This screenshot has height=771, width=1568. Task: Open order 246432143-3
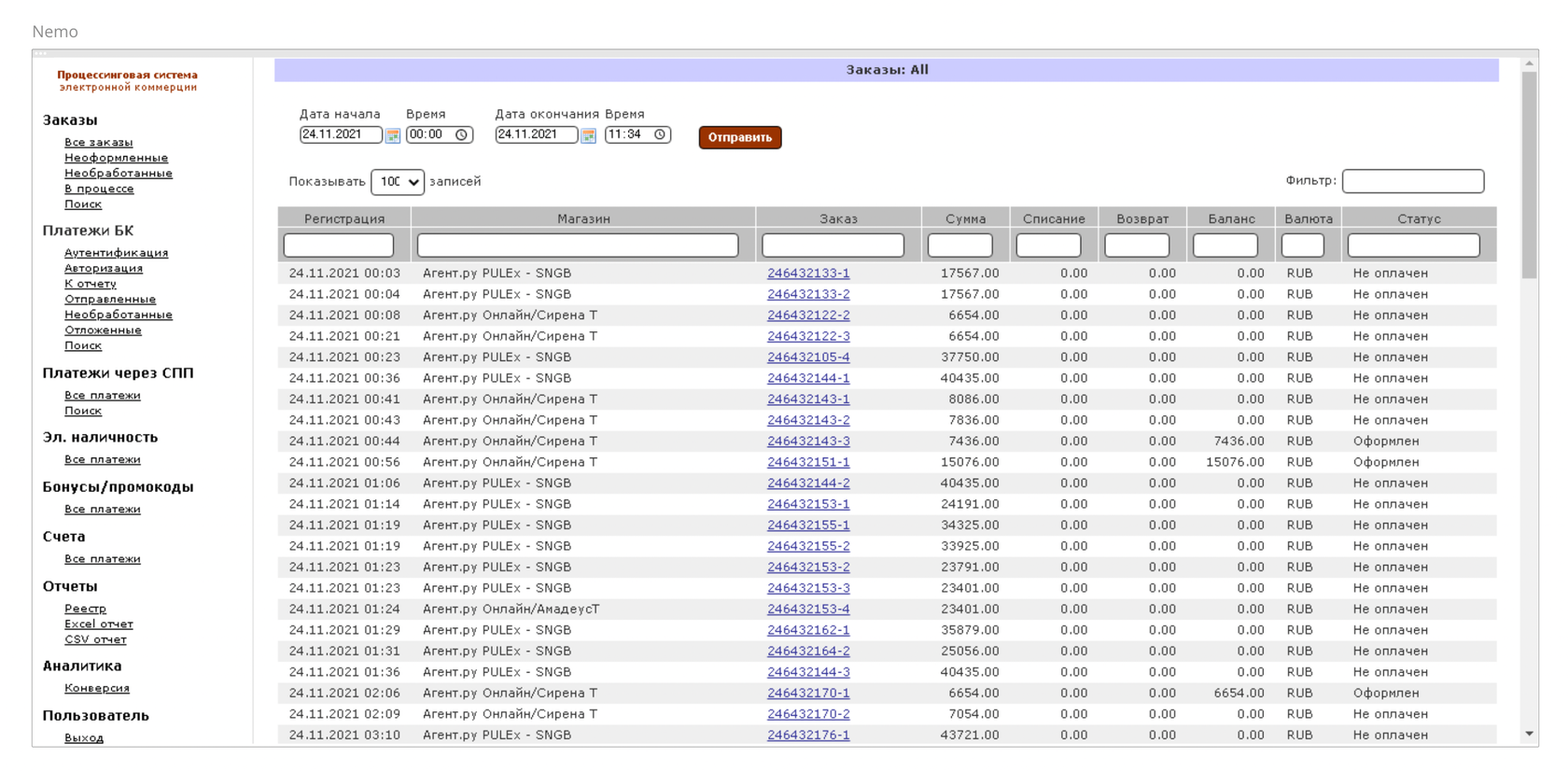[x=808, y=442]
